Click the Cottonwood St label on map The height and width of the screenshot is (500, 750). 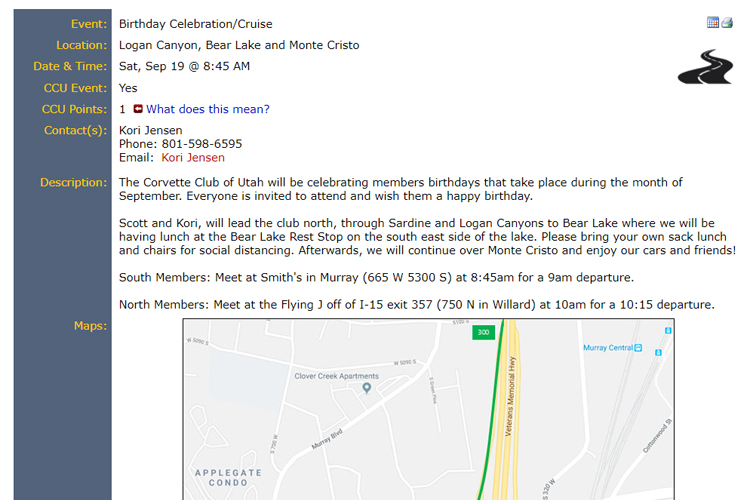(657, 436)
